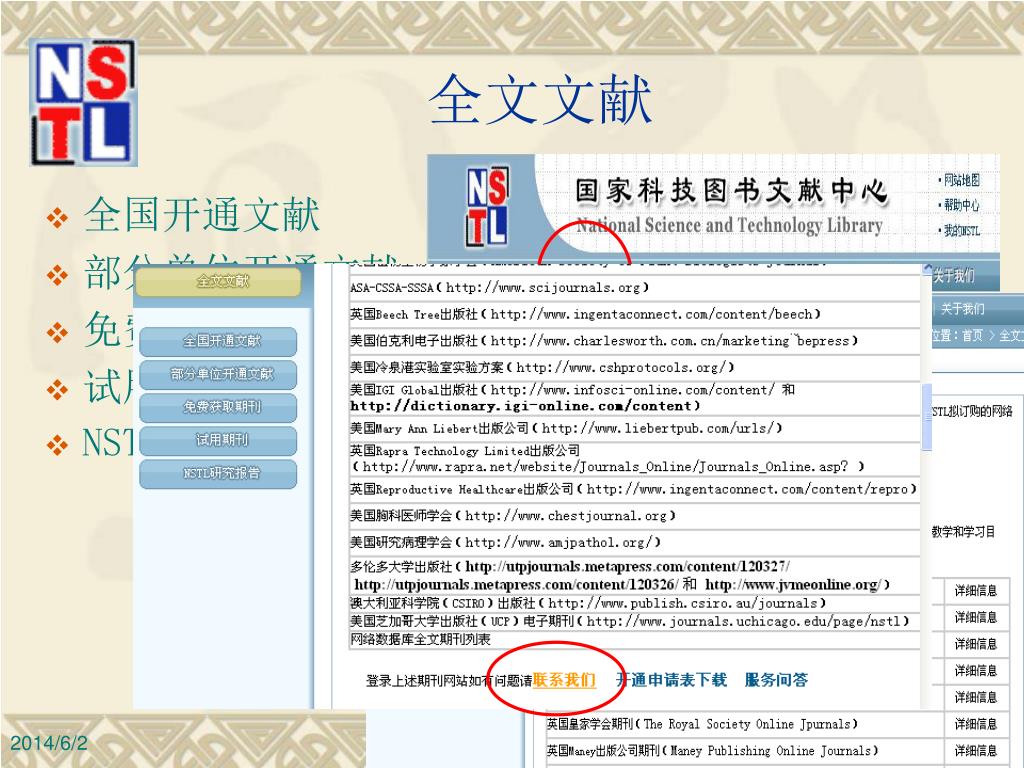Open 帮助中心 header link

pos(961,205)
